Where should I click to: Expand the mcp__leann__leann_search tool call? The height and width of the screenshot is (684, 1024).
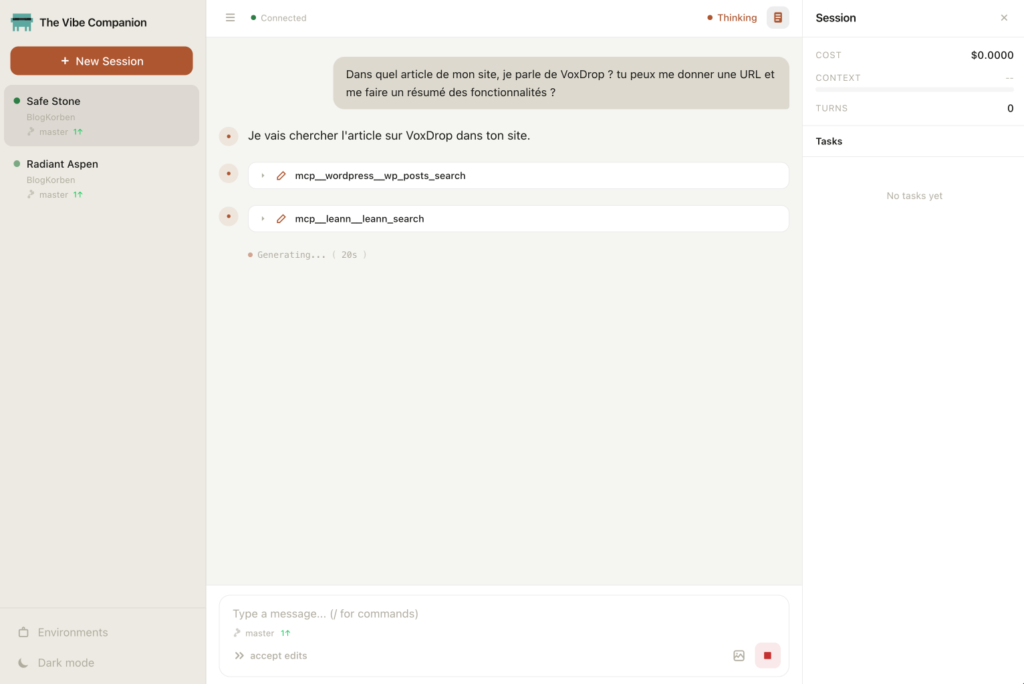pos(359,219)
